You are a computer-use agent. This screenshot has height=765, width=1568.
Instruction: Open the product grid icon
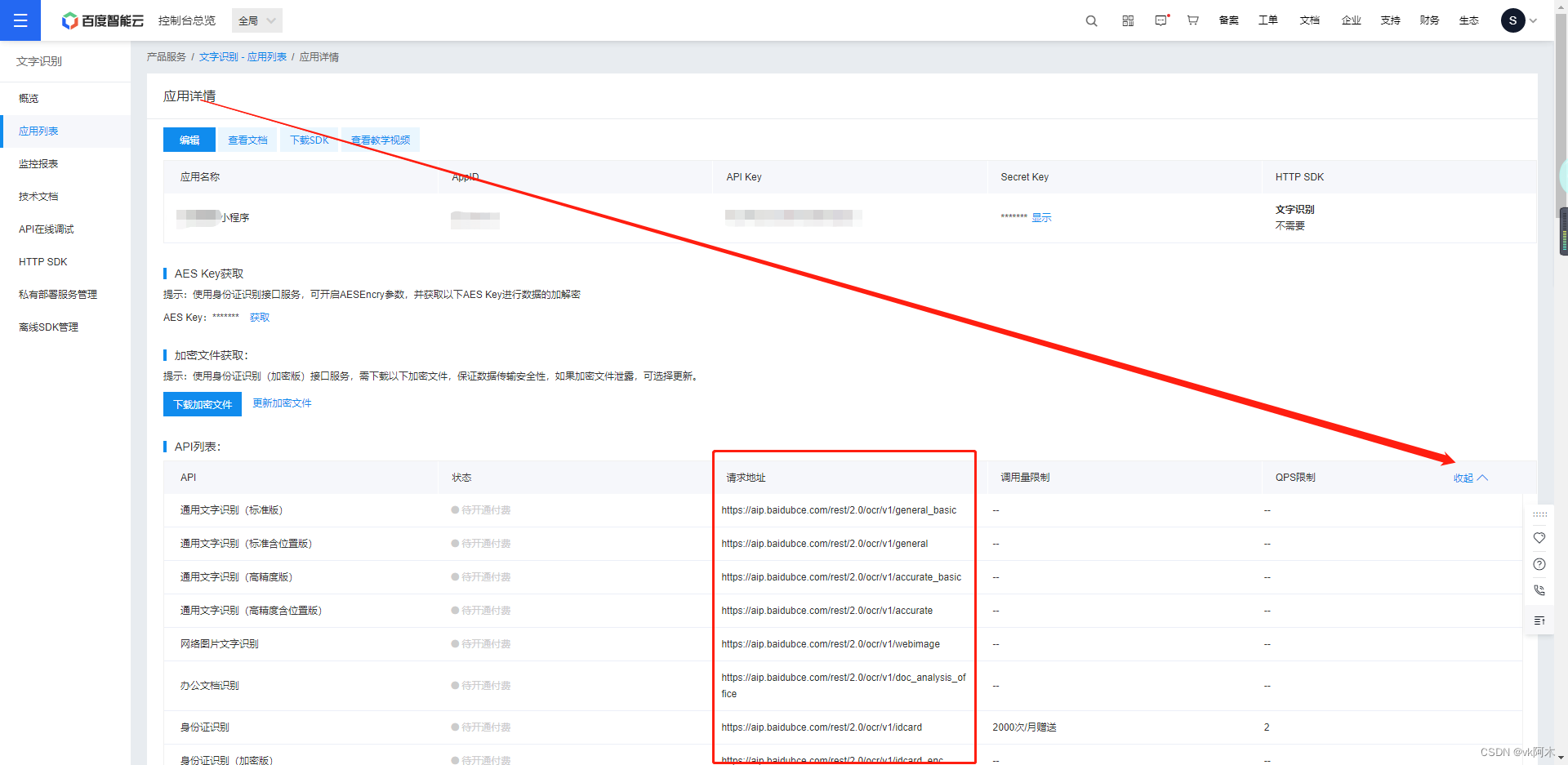point(1128,20)
